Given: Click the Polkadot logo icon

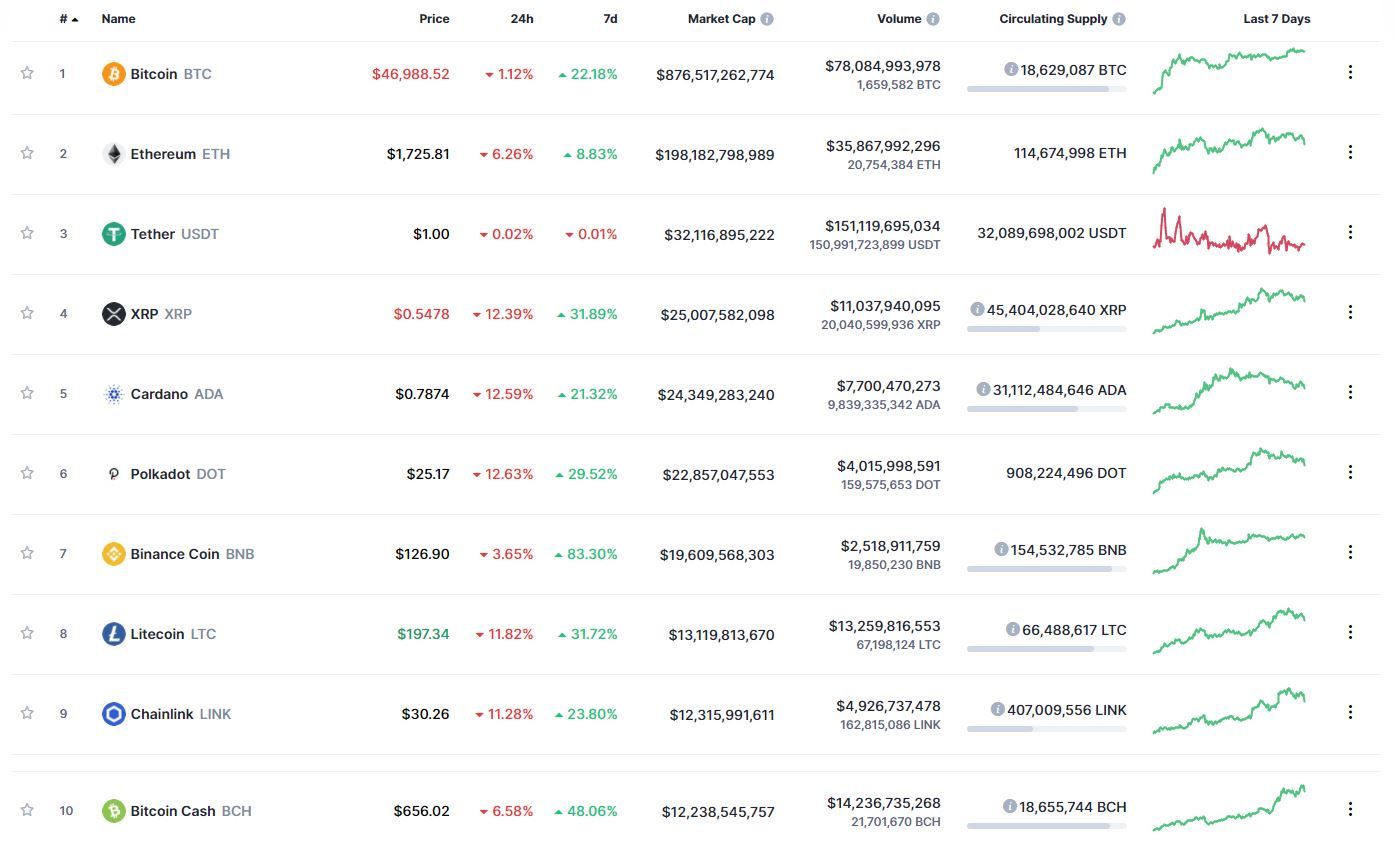Looking at the screenshot, I should [114, 474].
